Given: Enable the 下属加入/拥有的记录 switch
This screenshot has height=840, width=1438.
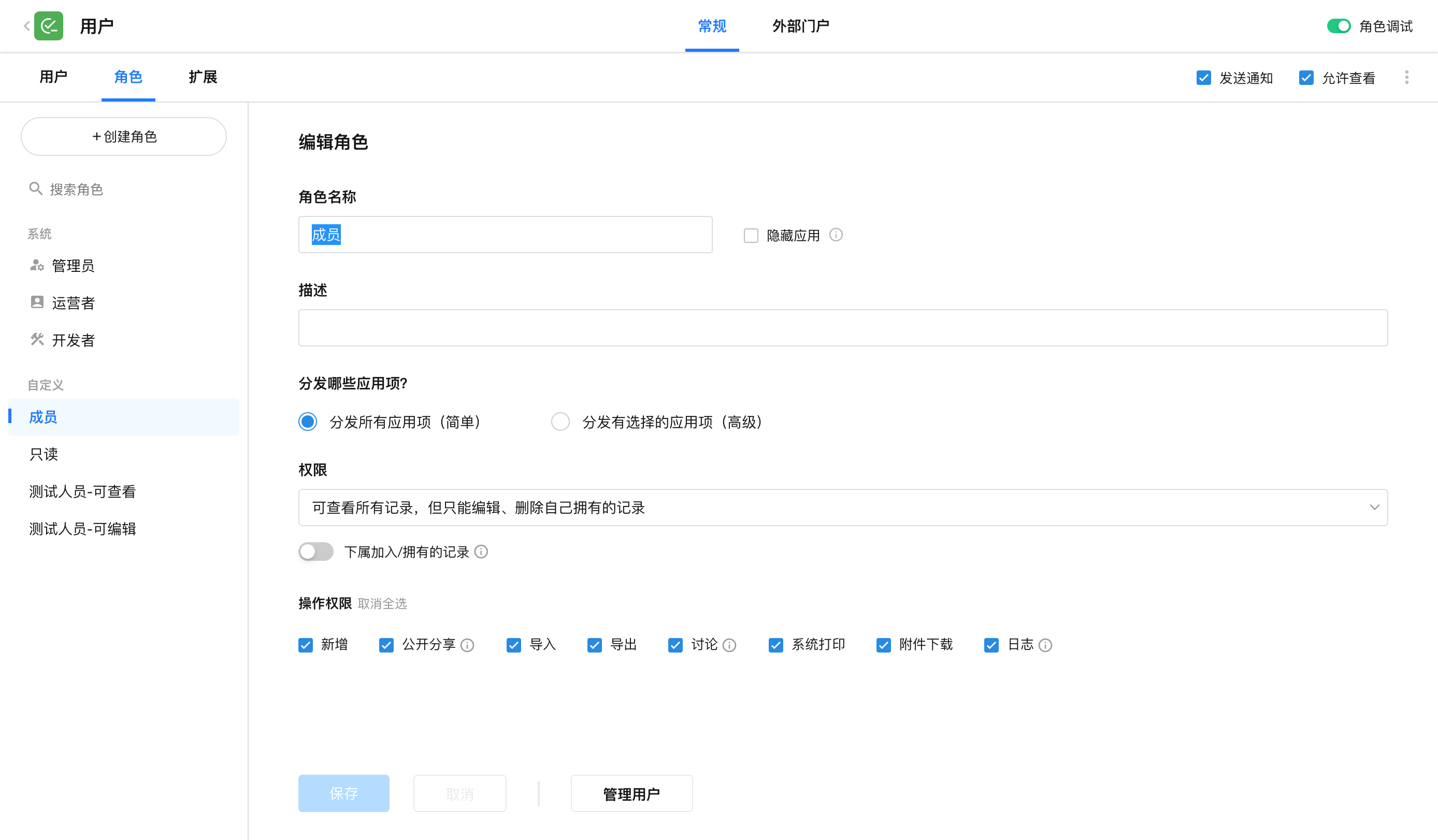Looking at the screenshot, I should point(315,551).
